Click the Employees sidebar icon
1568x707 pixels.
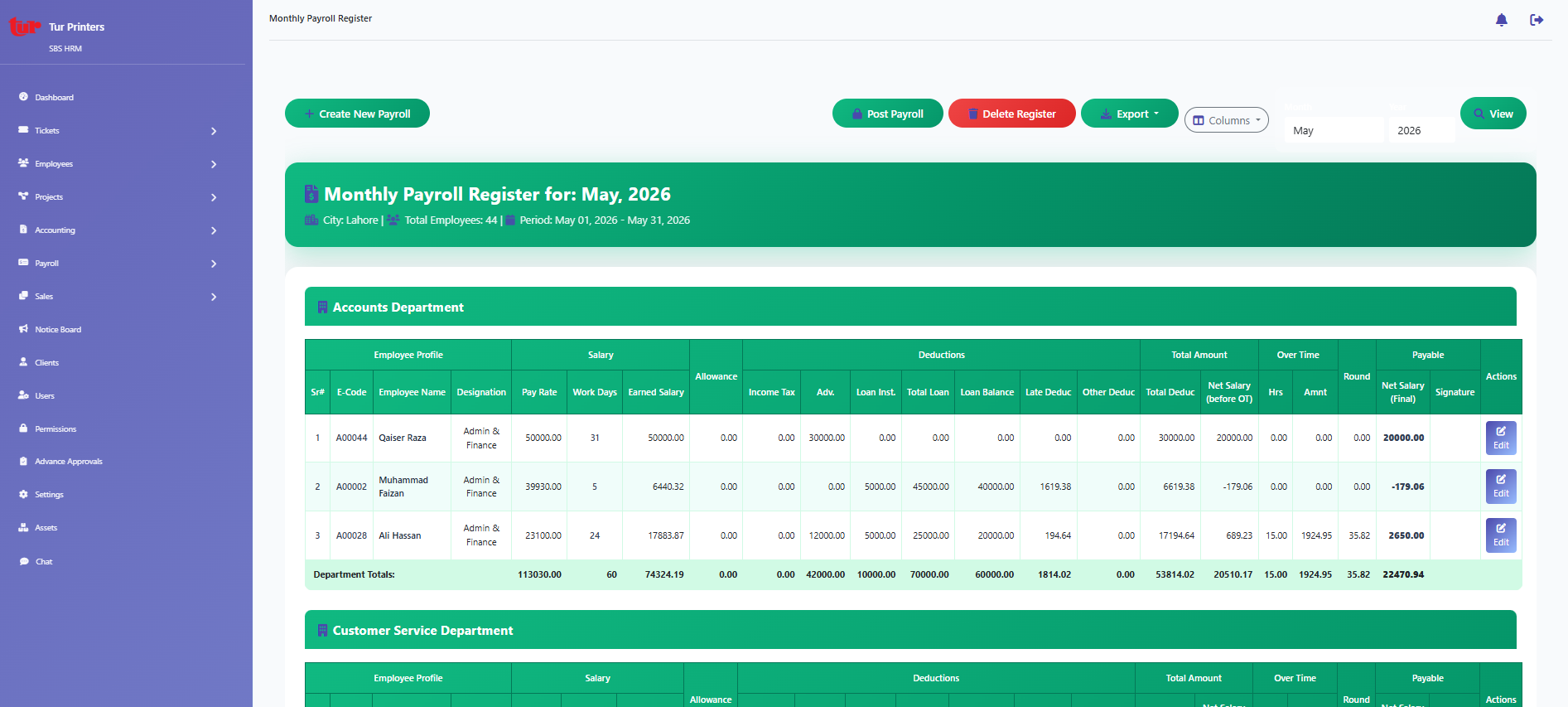click(x=23, y=163)
